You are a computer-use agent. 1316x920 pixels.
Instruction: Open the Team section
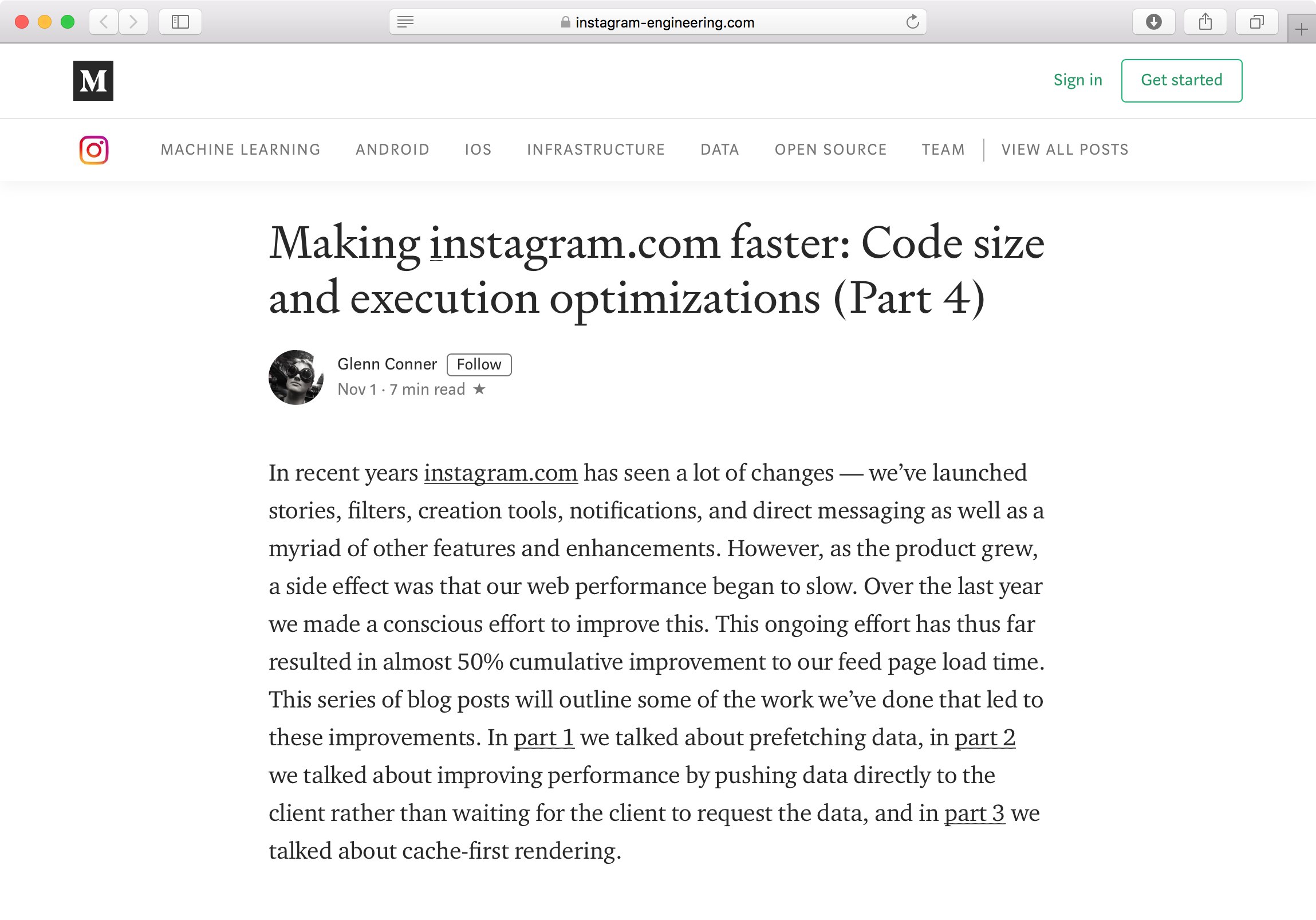pyautogui.click(x=943, y=150)
